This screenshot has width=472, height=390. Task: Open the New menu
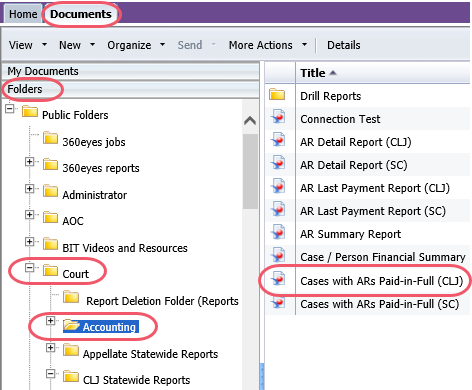(x=77, y=45)
